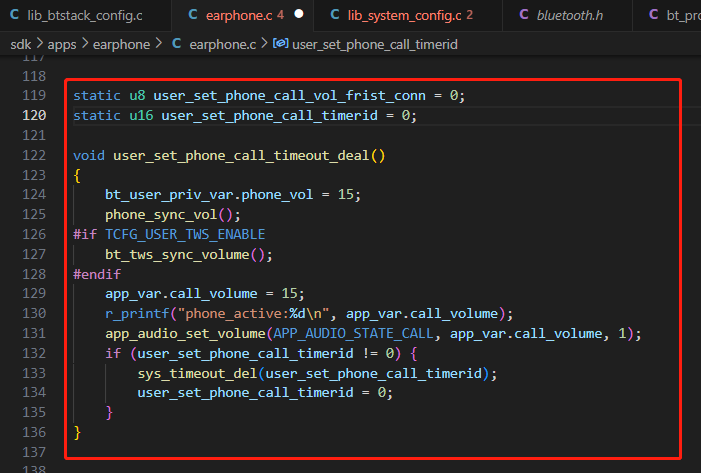Click C file icon on lib_btstack_config.c tab
Image resolution: width=701 pixels, height=473 pixels.
(x=14, y=15)
